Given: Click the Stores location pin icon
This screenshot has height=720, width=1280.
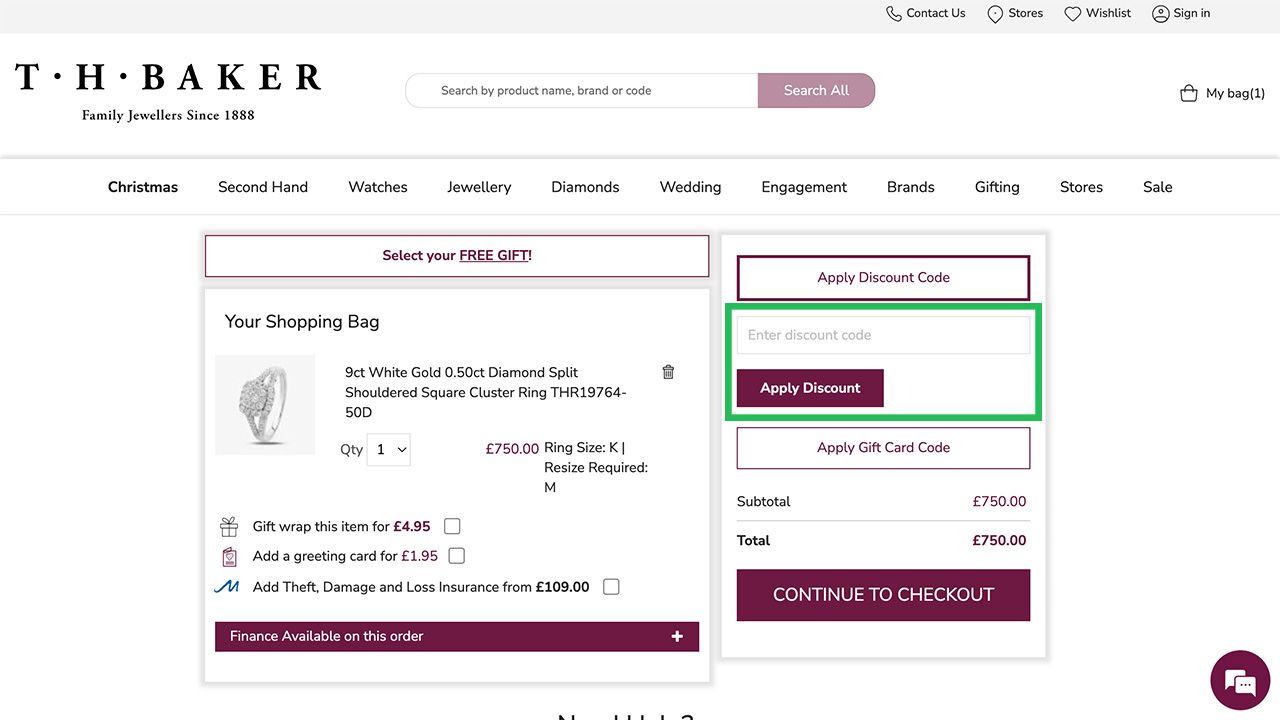Looking at the screenshot, I should pyautogui.click(x=995, y=14).
